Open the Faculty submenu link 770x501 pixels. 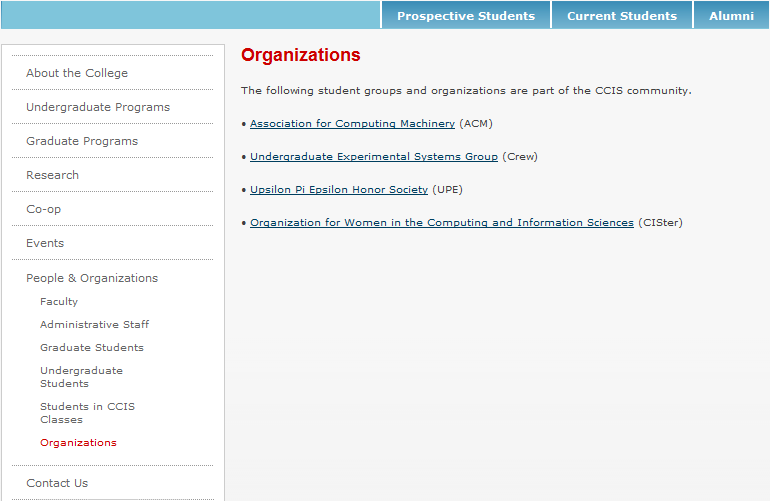click(59, 302)
